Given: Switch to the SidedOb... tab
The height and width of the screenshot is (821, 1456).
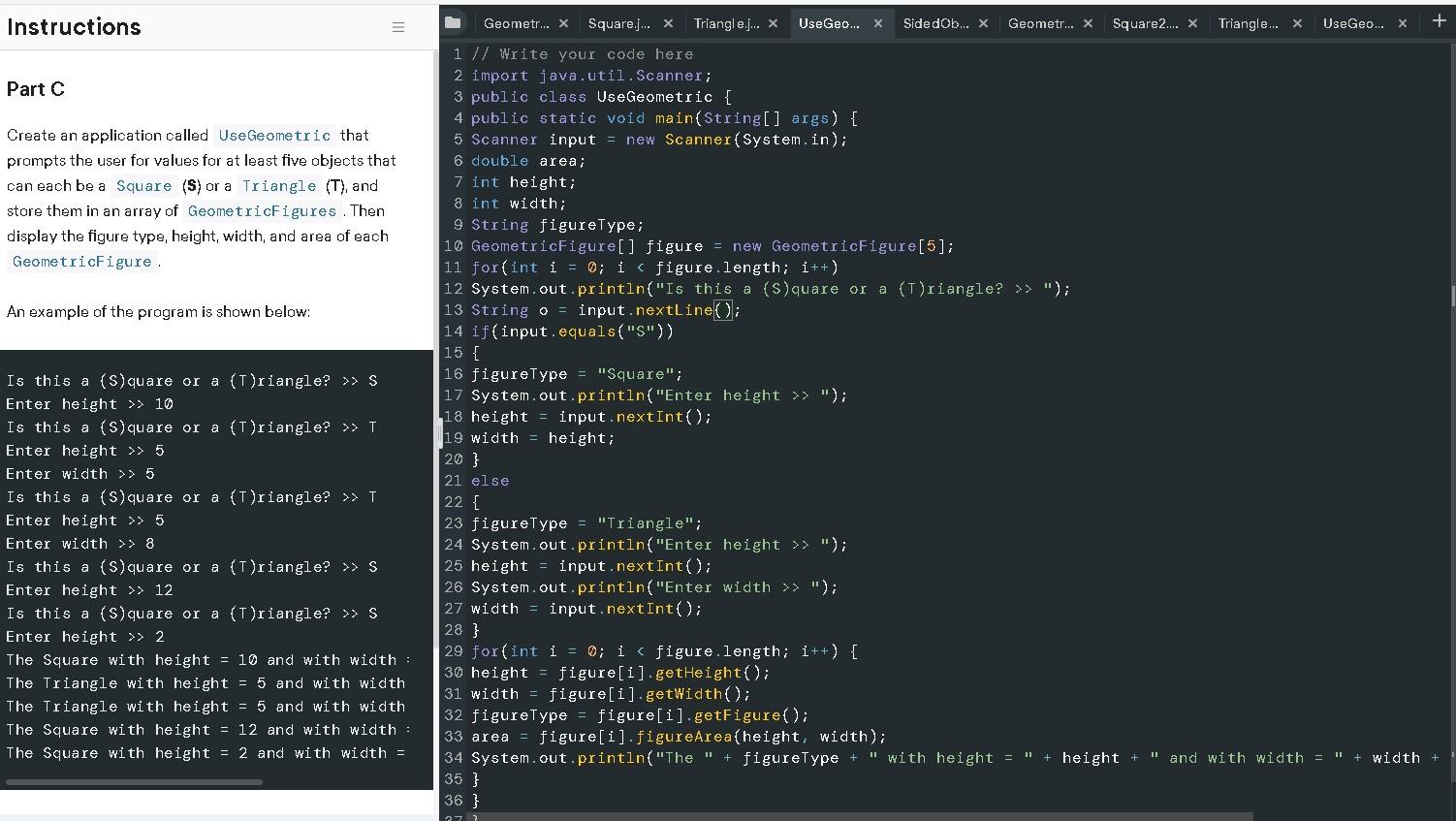Looking at the screenshot, I should [935, 23].
